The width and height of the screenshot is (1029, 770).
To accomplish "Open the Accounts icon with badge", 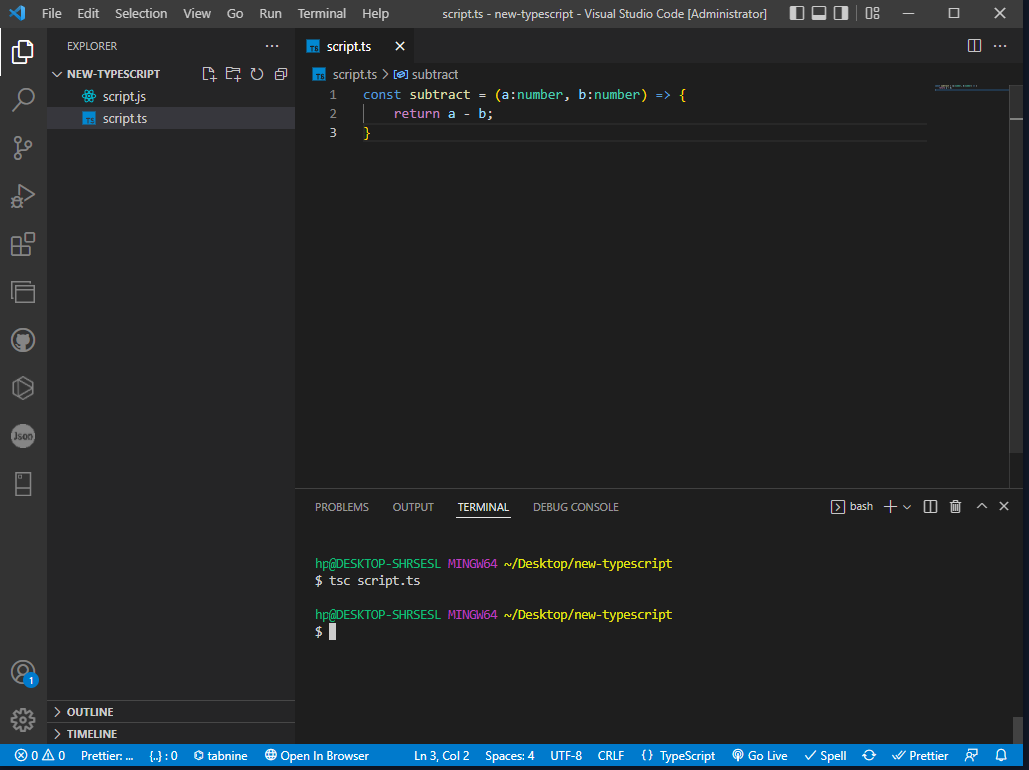I will click(23, 673).
